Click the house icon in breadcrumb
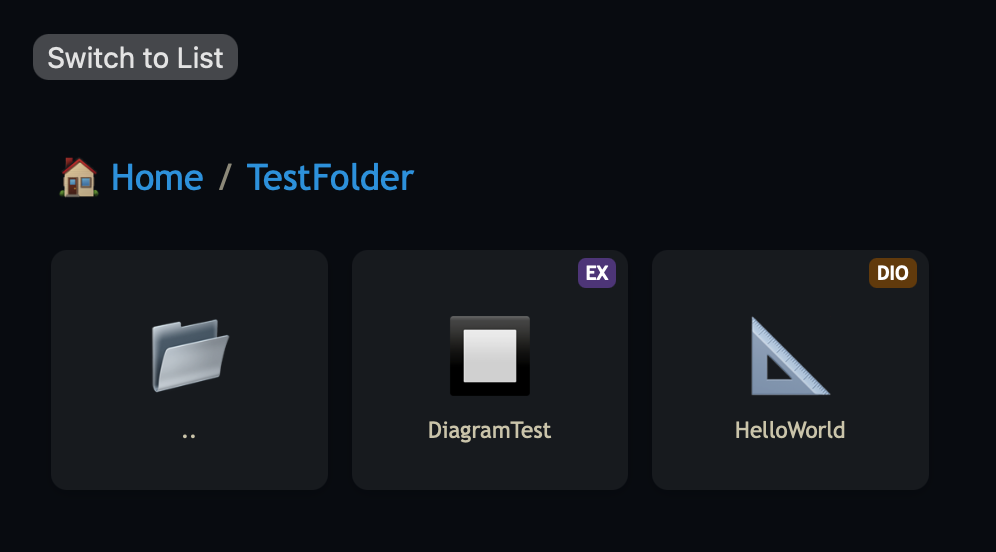The height and width of the screenshot is (552, 996). pyautogui.click(x=79, y=178)
